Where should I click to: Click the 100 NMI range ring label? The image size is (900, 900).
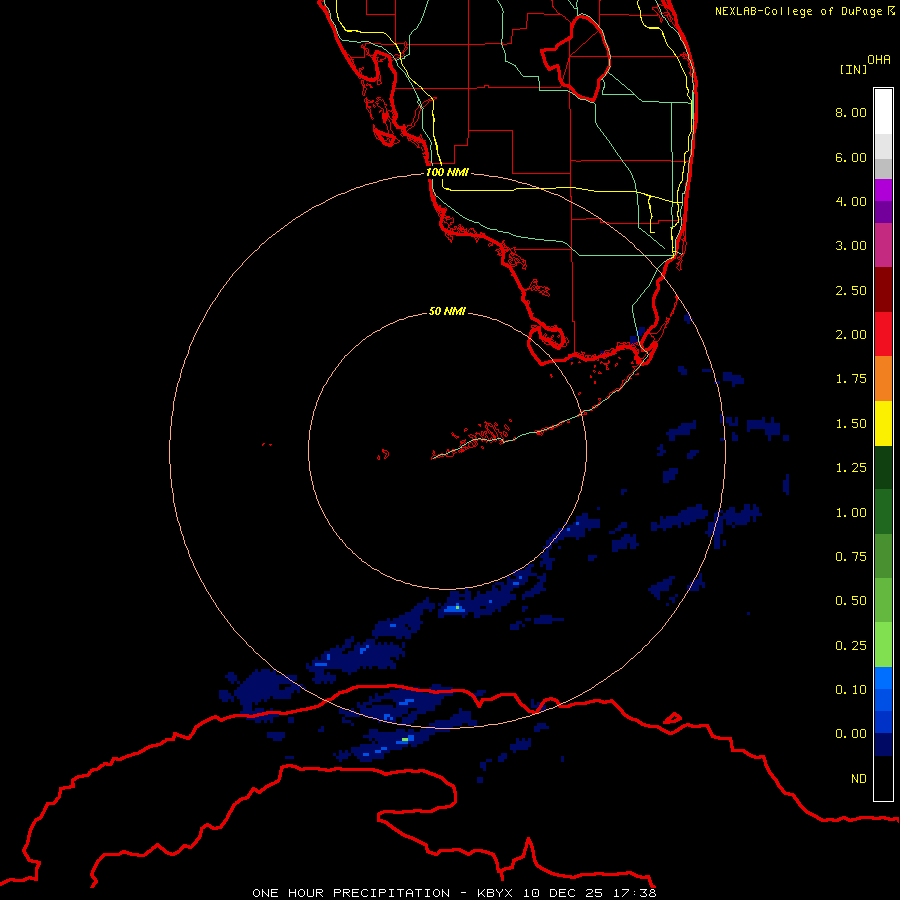pyautogui.click(x=447, y=172)
